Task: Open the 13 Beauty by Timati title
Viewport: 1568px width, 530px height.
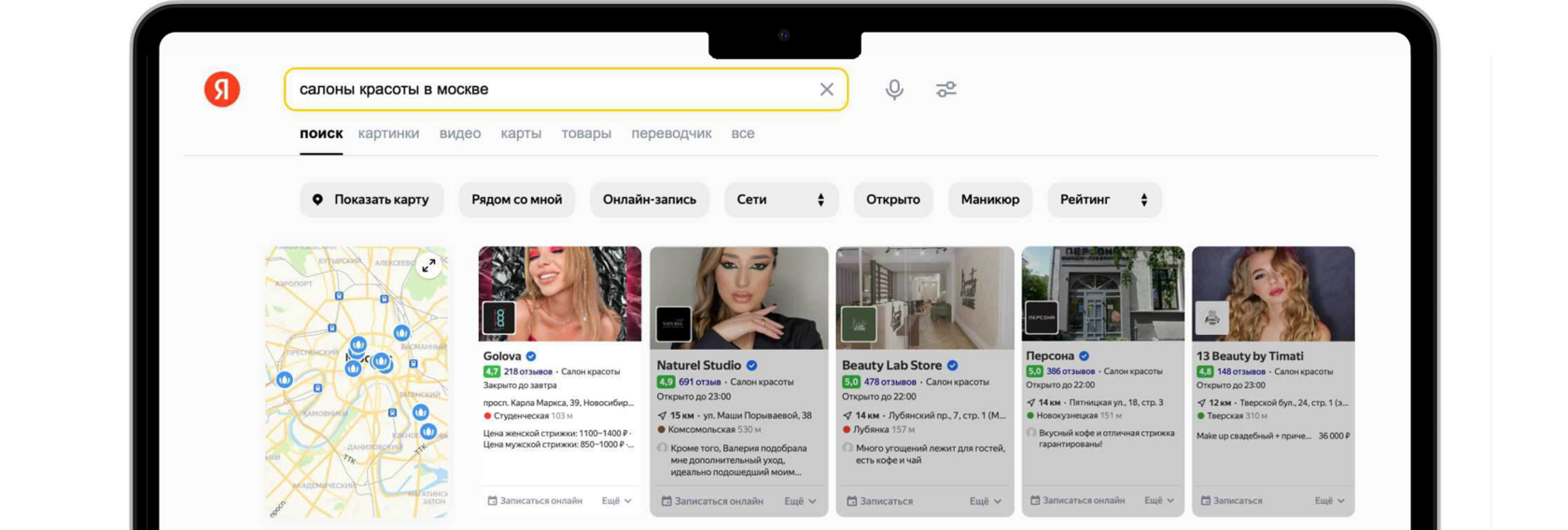Action: [1250, 356]
